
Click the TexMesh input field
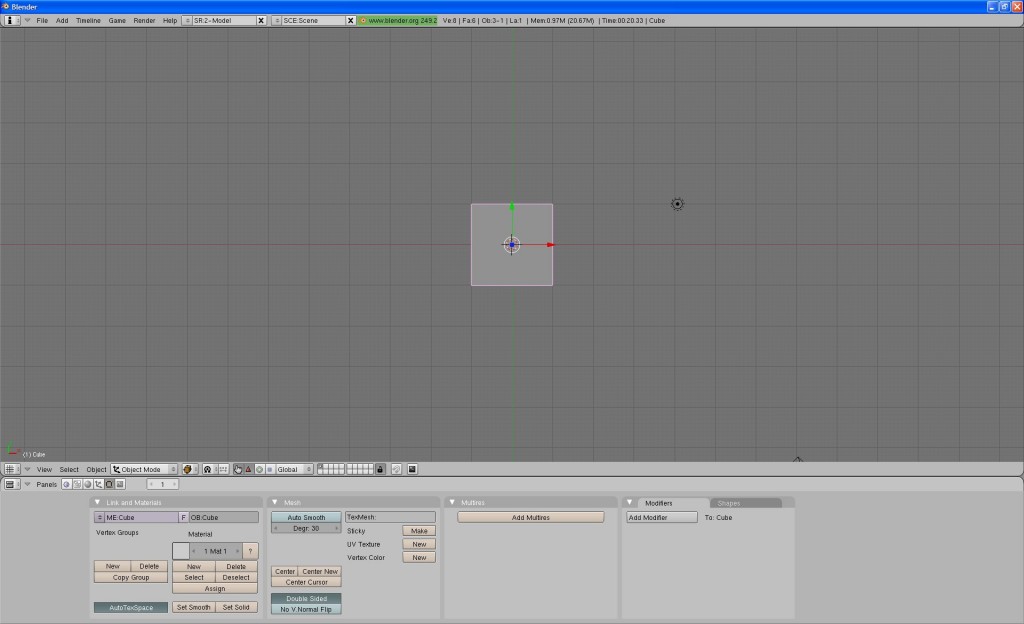(x=390, y=517)
